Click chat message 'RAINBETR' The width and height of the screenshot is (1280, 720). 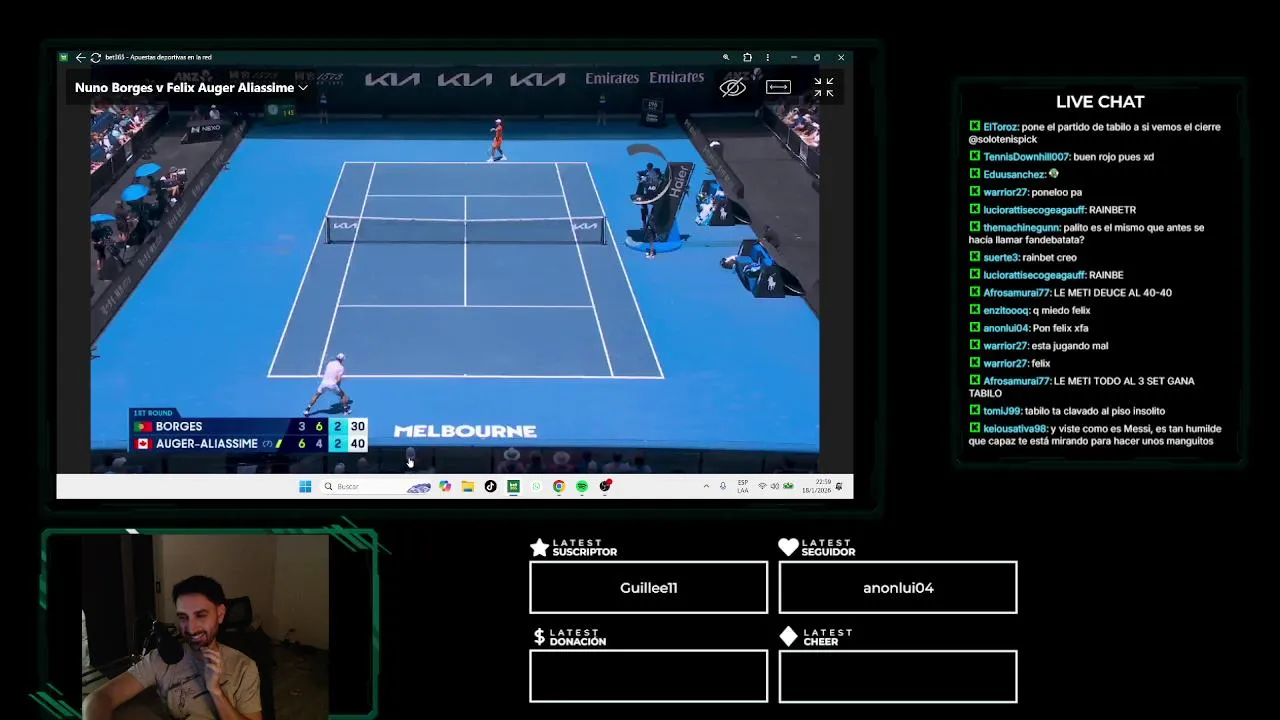(x=1112, y=210)
